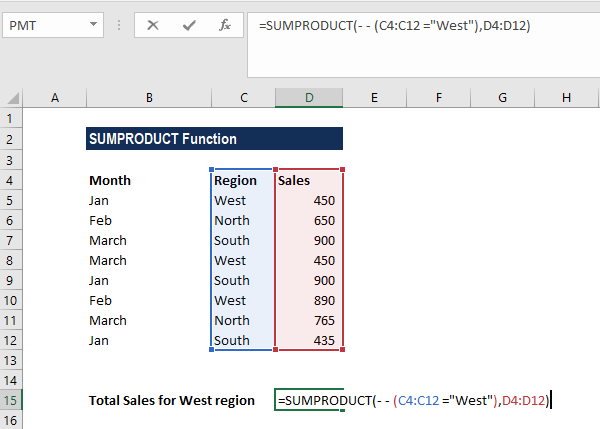The width and height of the screenshot is (600, 429).
Task: Click red range handle at bottom-right of Sales
Action: pyautogui.click(x=342, y=349)
